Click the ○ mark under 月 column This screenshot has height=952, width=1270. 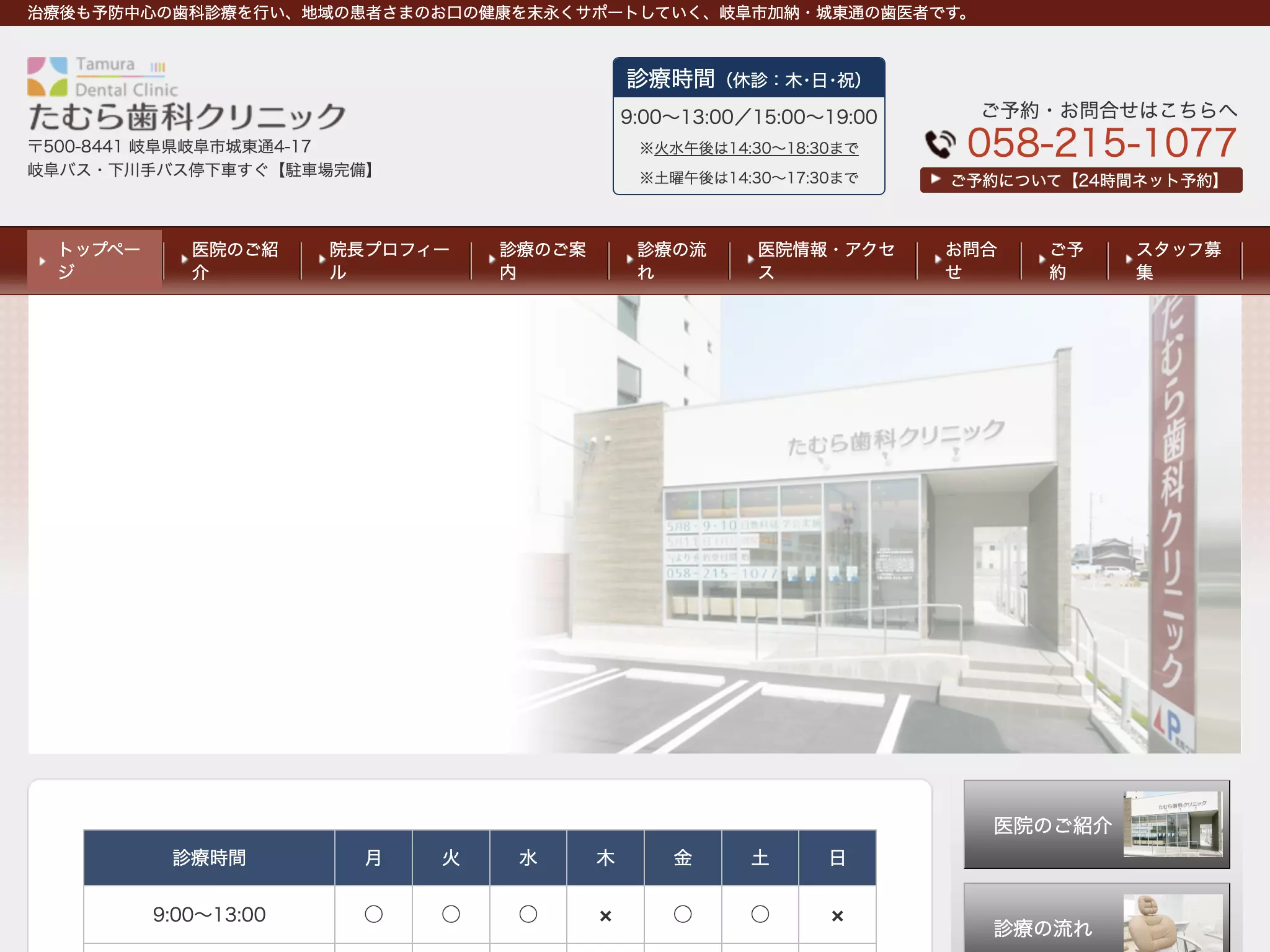pyautogui.click(x=374, y=914)
